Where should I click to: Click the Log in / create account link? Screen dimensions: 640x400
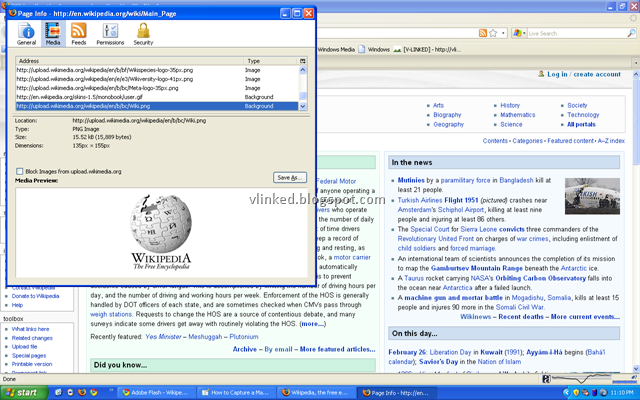click(x=584, y=74)
